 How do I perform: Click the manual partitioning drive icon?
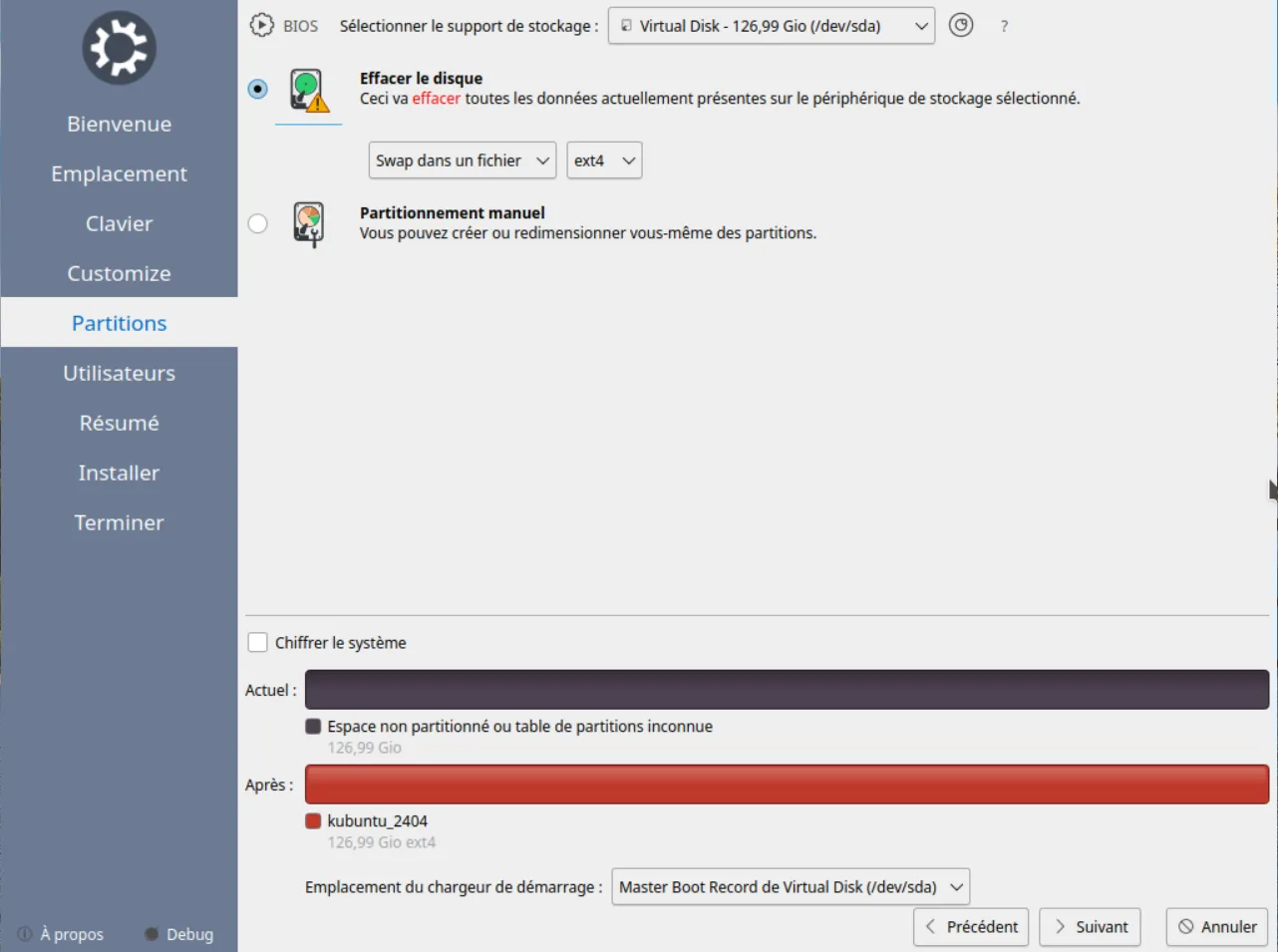[x=308, y=223]
